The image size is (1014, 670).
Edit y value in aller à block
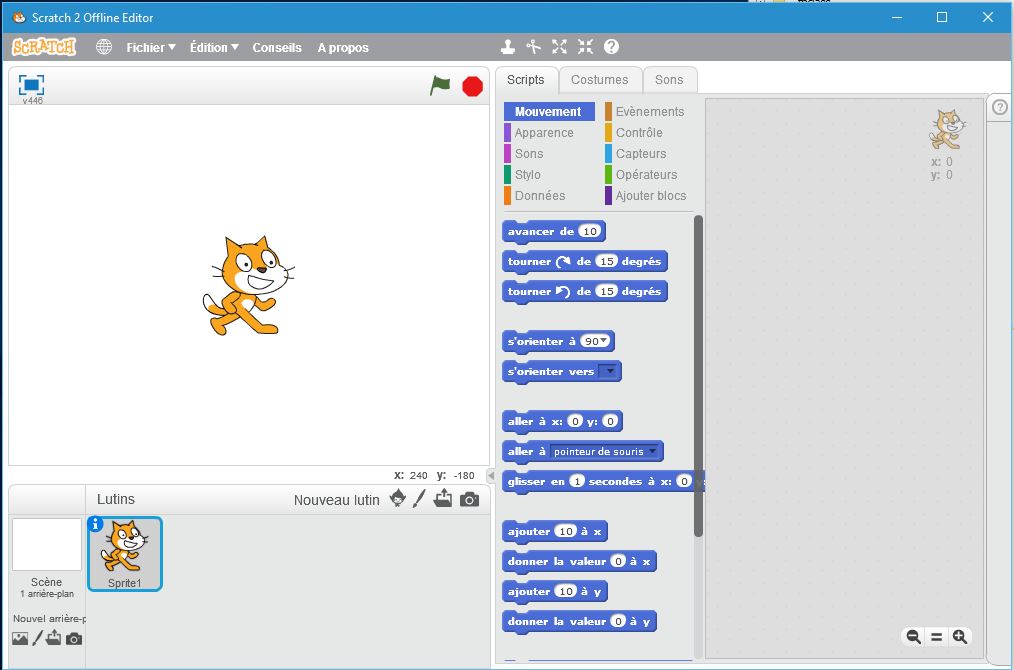click(x=610, y=421)
